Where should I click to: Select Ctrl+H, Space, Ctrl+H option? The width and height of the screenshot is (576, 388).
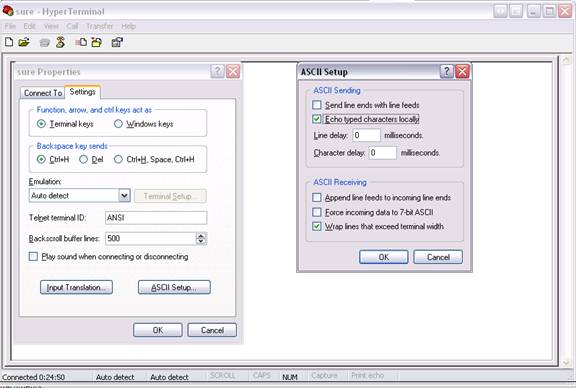(118, 159)
